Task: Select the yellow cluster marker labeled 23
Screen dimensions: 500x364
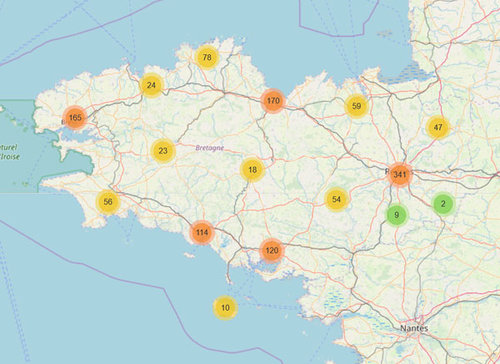Action: [163, 151]
